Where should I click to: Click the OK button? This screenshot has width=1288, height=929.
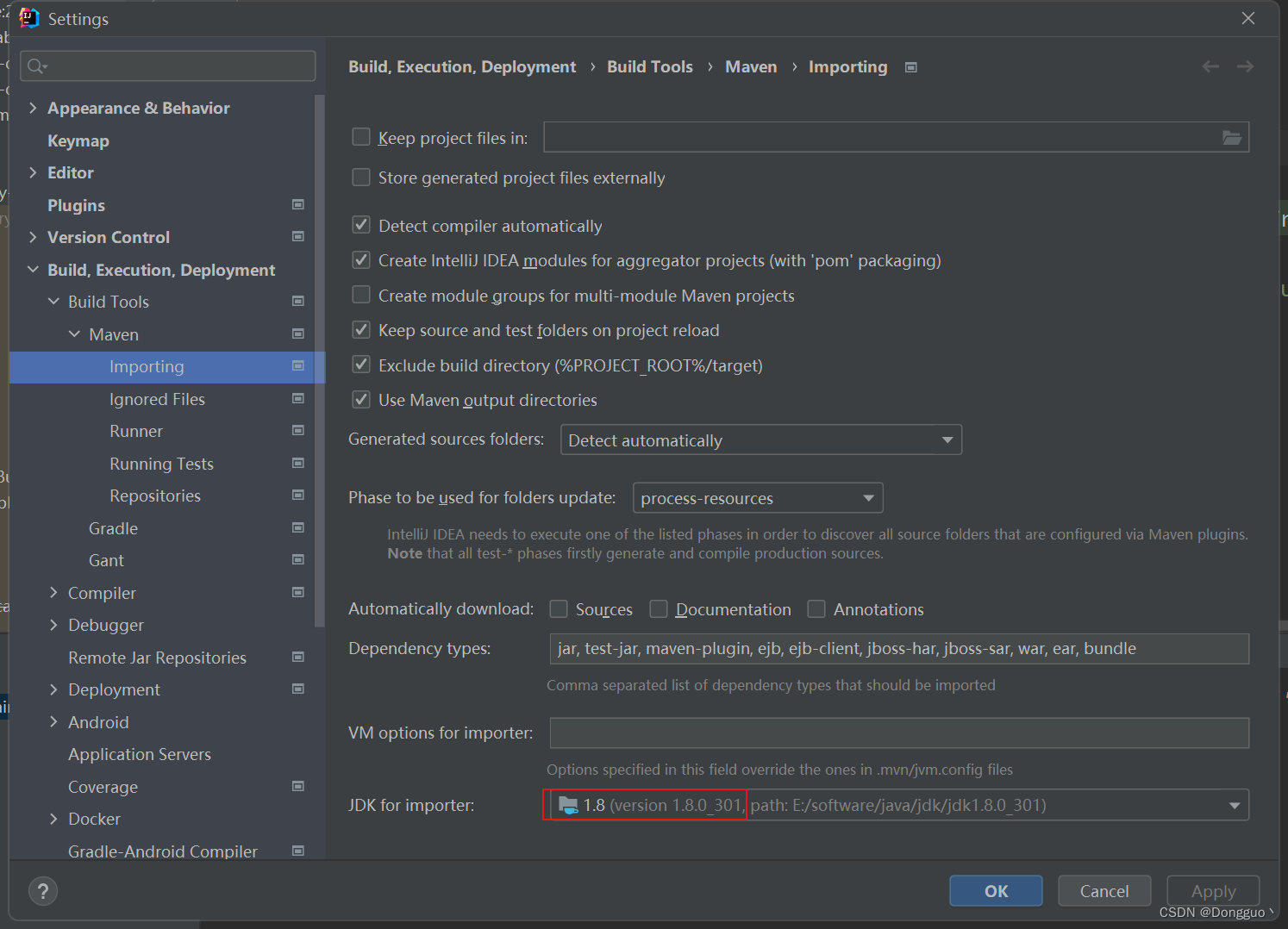[x=996, y=891]
